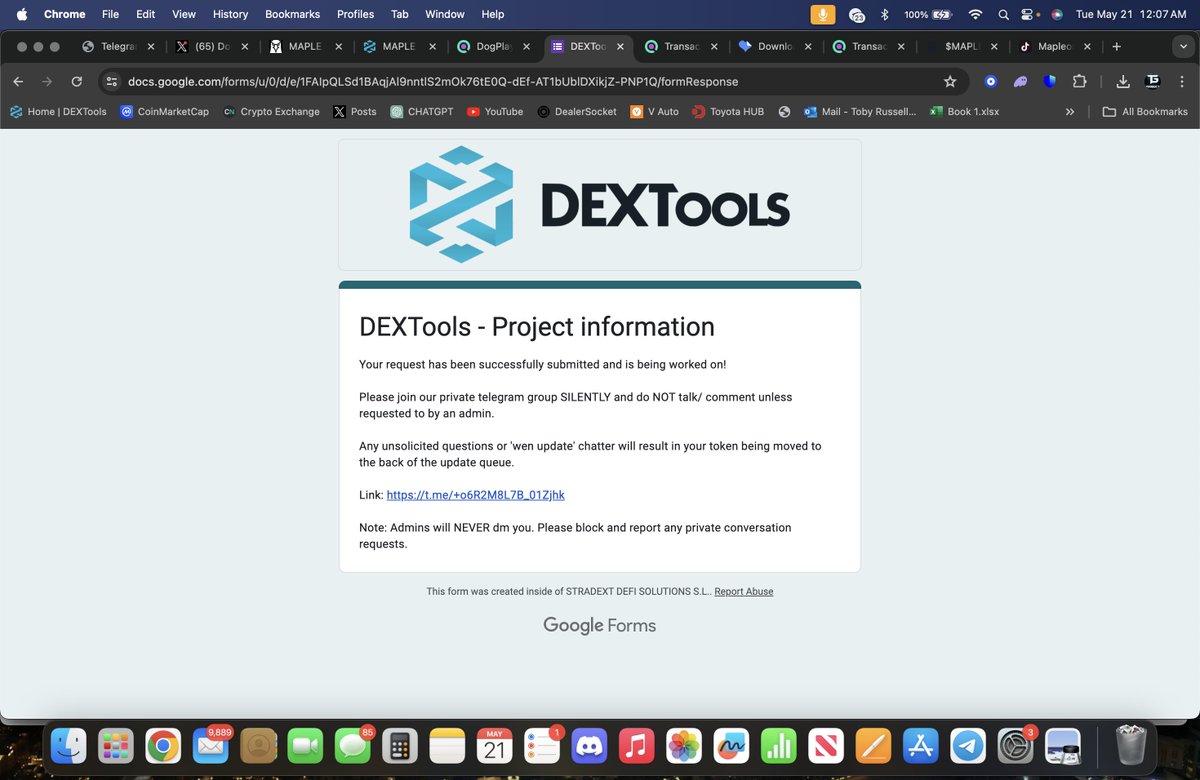Screen dimensions: 1200x780
Task: Open a new tab with plus button
Action: pyautogui.click(x=1117, y=46)
